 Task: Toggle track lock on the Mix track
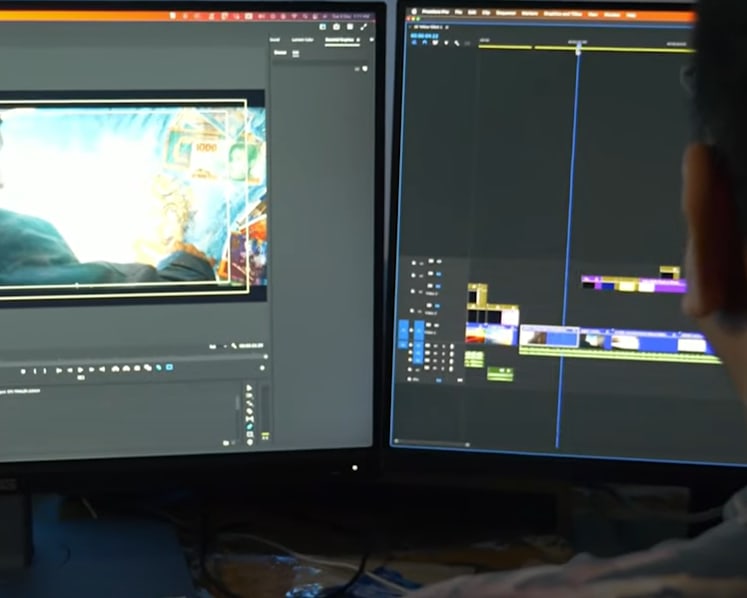click(x=409, y=380)
